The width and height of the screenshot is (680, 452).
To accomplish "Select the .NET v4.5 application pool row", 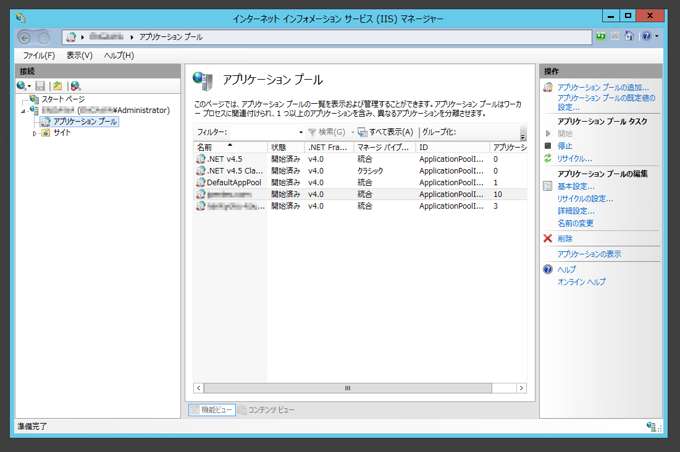I will [360, 159].
